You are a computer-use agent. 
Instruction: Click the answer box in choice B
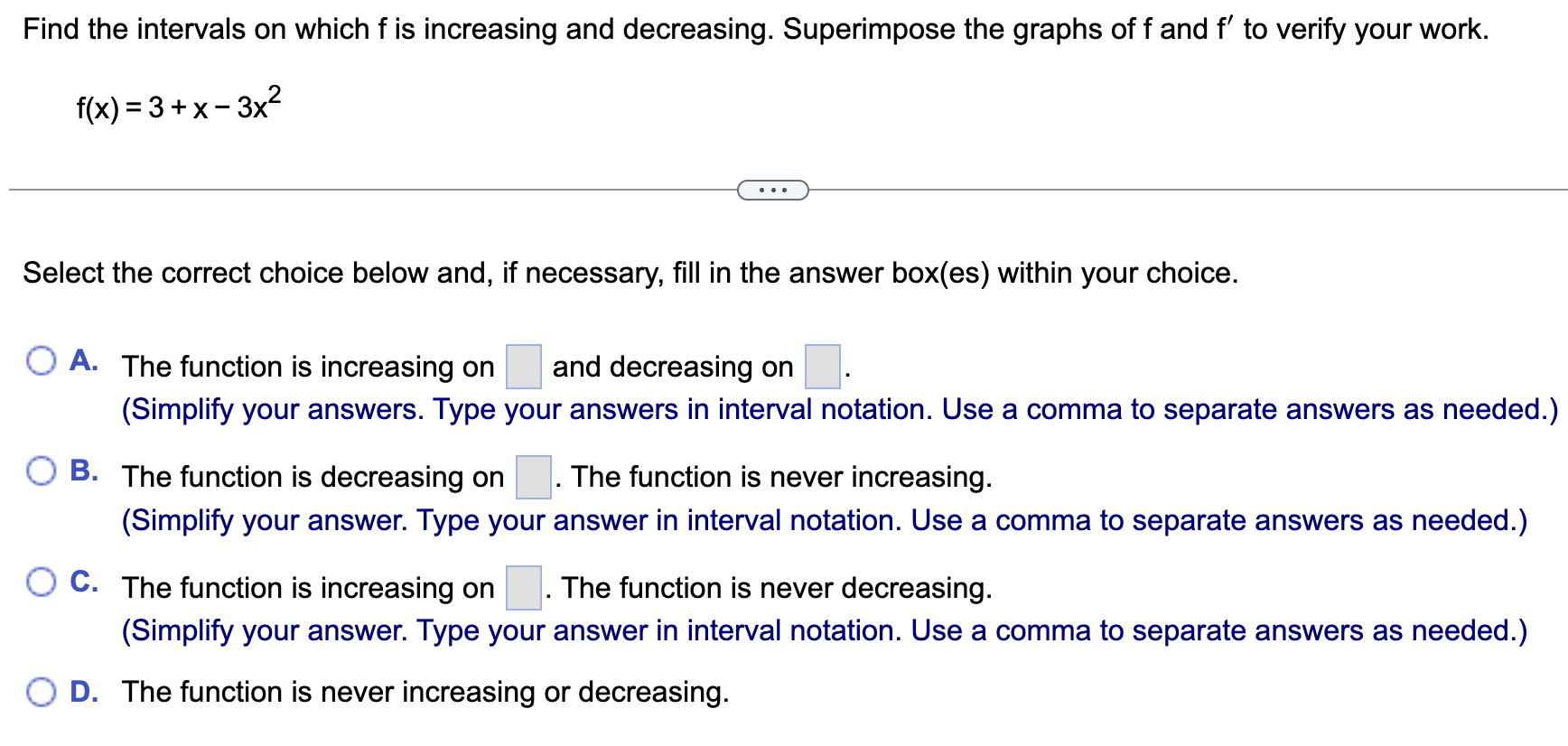[534, 477]
